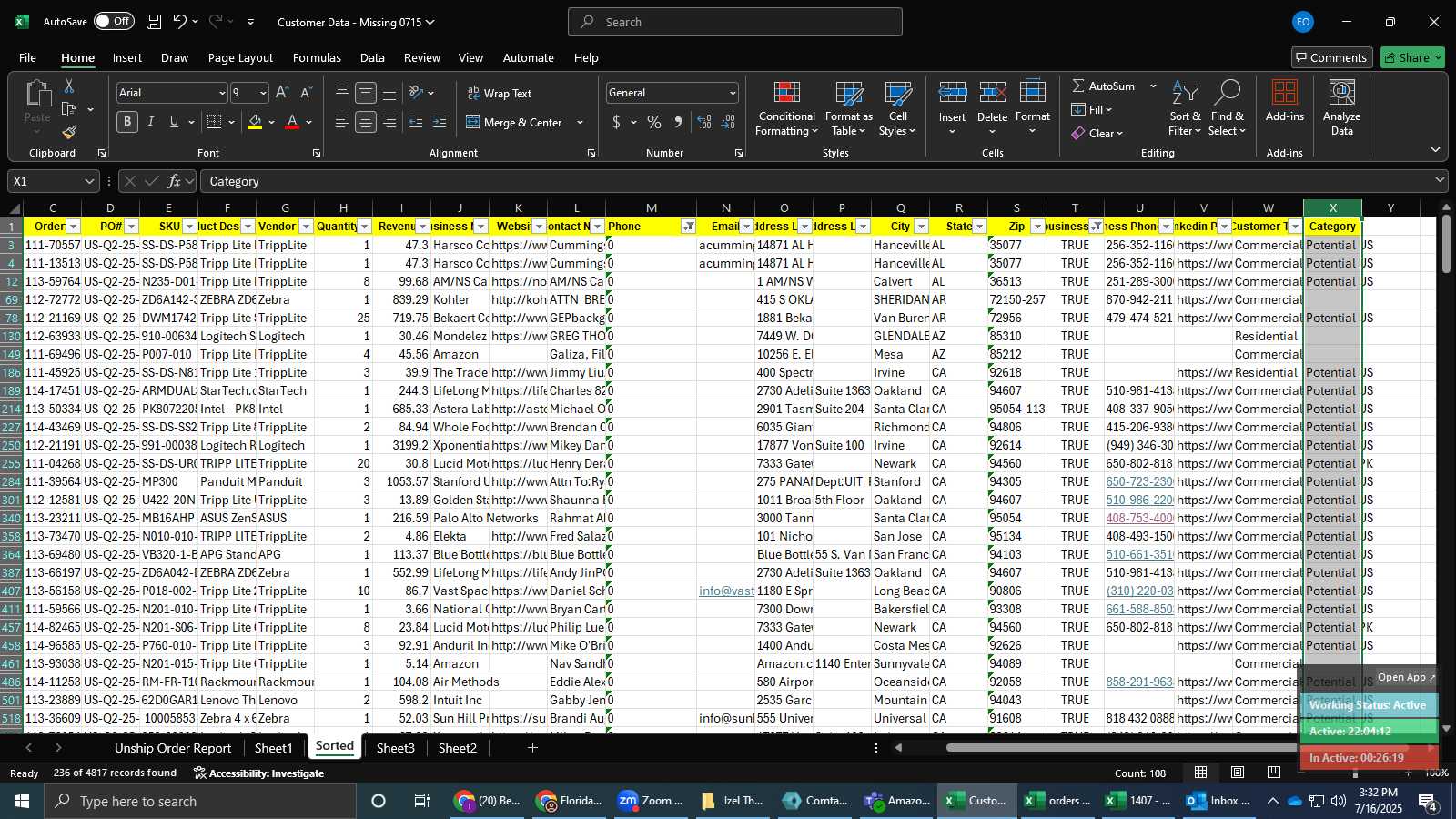Click the info@vast email link

tap(726, 591)
